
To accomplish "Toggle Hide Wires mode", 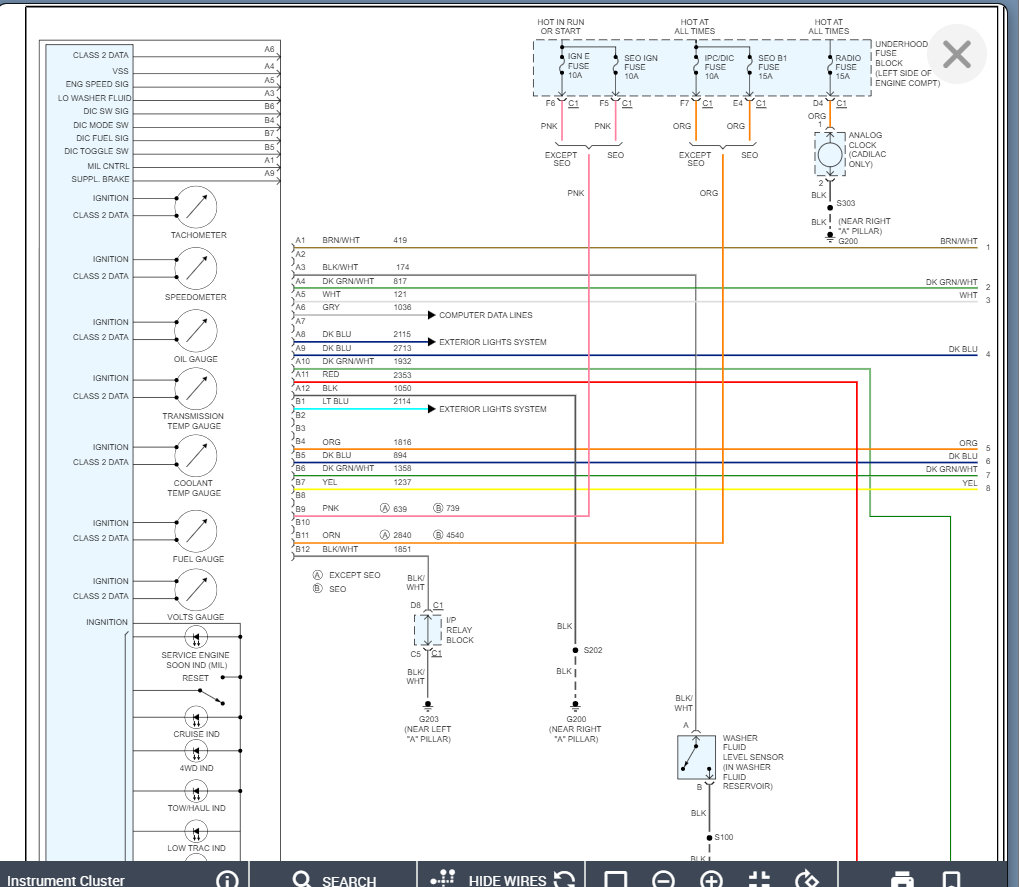I will pos(488,879).
